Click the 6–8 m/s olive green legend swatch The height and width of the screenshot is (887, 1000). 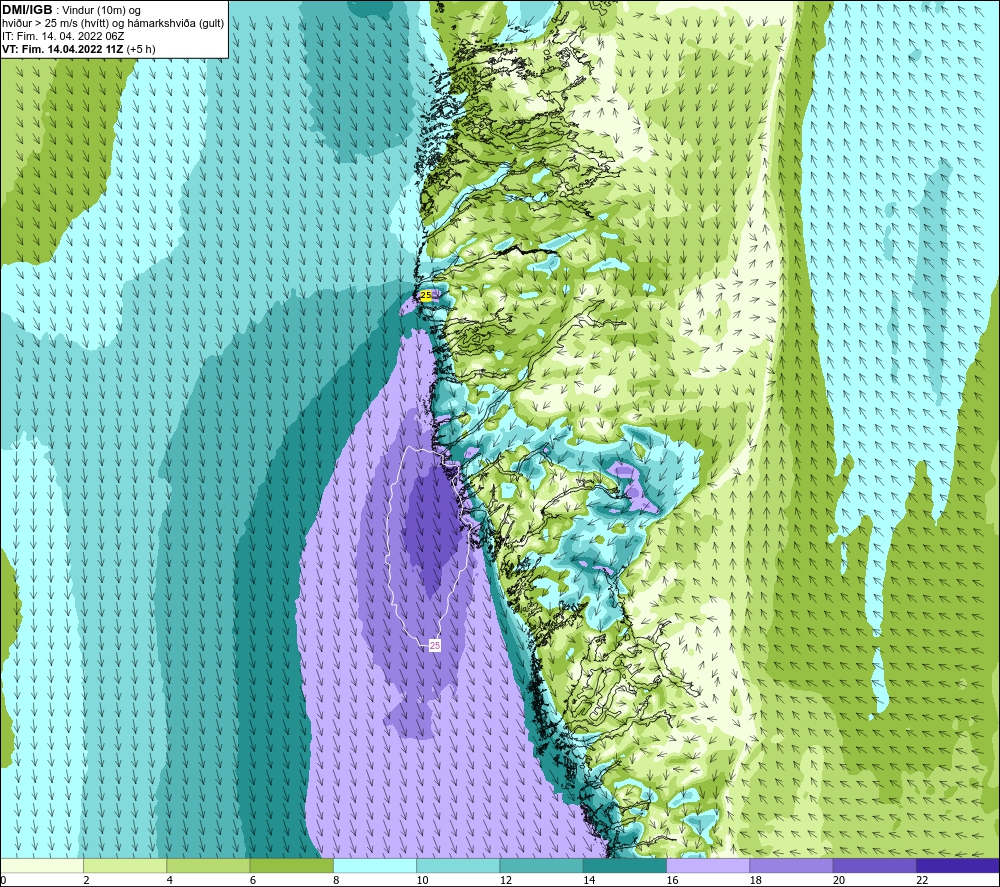tap(291, 865)
